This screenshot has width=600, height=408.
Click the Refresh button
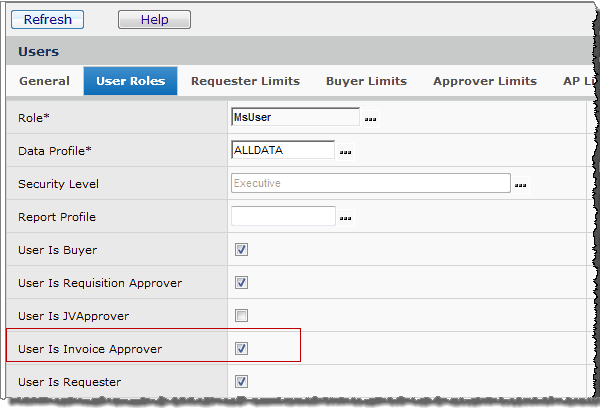pyautogui.click(x=47, y=19)
